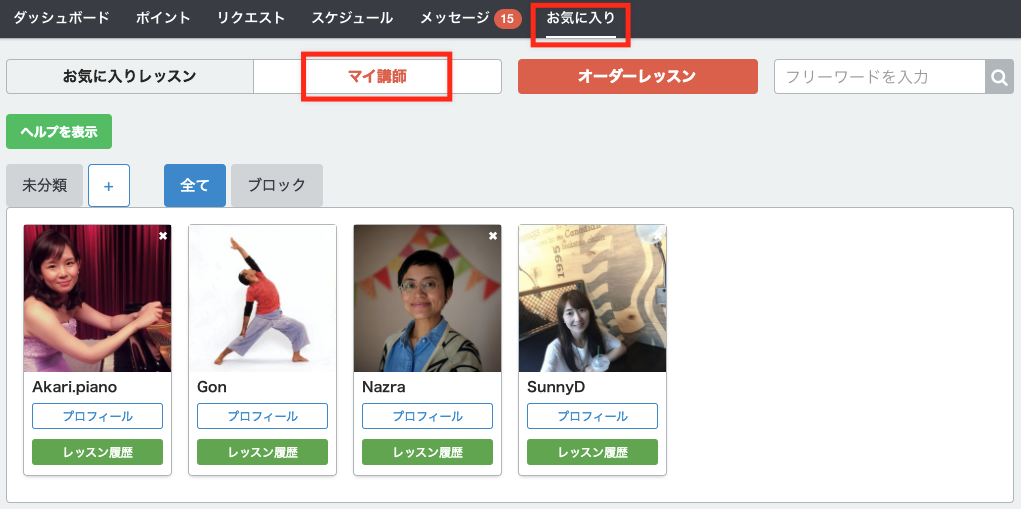Viewport: 1021px width, 509px height.
Task: Open Nazra's portrait thumbnail
Action: pyautogui.click(x=427, y=298)
